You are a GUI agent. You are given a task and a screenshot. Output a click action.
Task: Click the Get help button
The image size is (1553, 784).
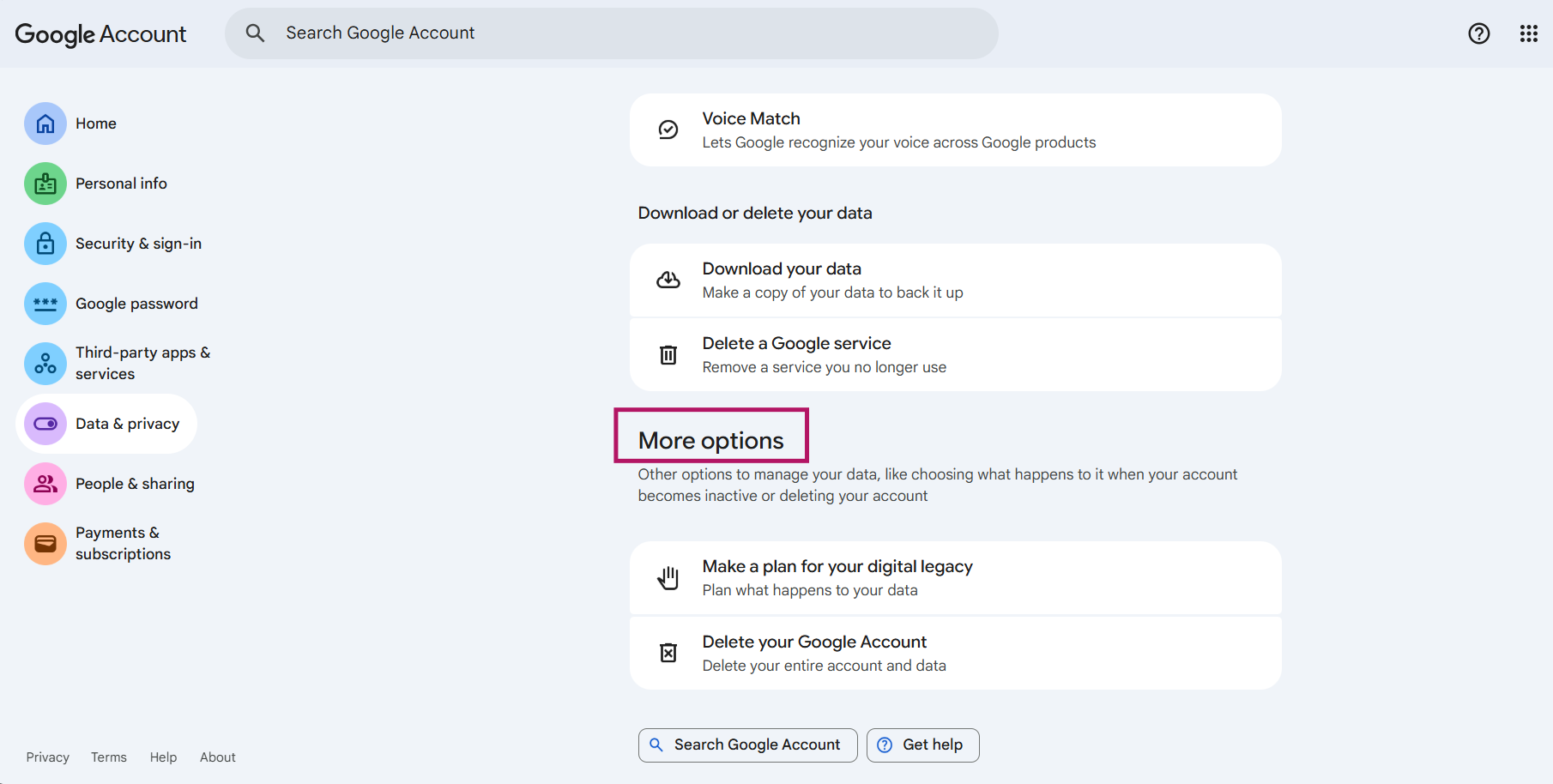tap(922, 745)
